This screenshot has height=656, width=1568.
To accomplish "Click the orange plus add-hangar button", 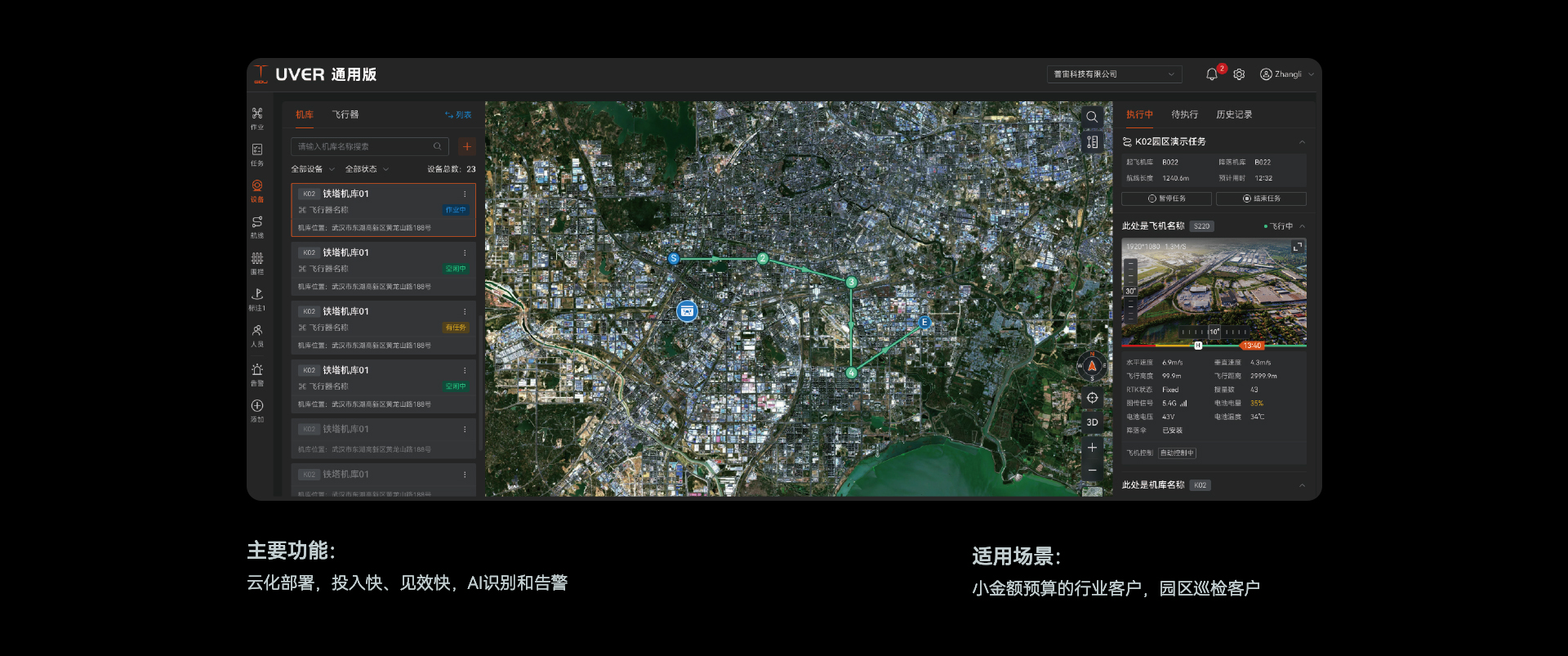I will click(467, 146).
